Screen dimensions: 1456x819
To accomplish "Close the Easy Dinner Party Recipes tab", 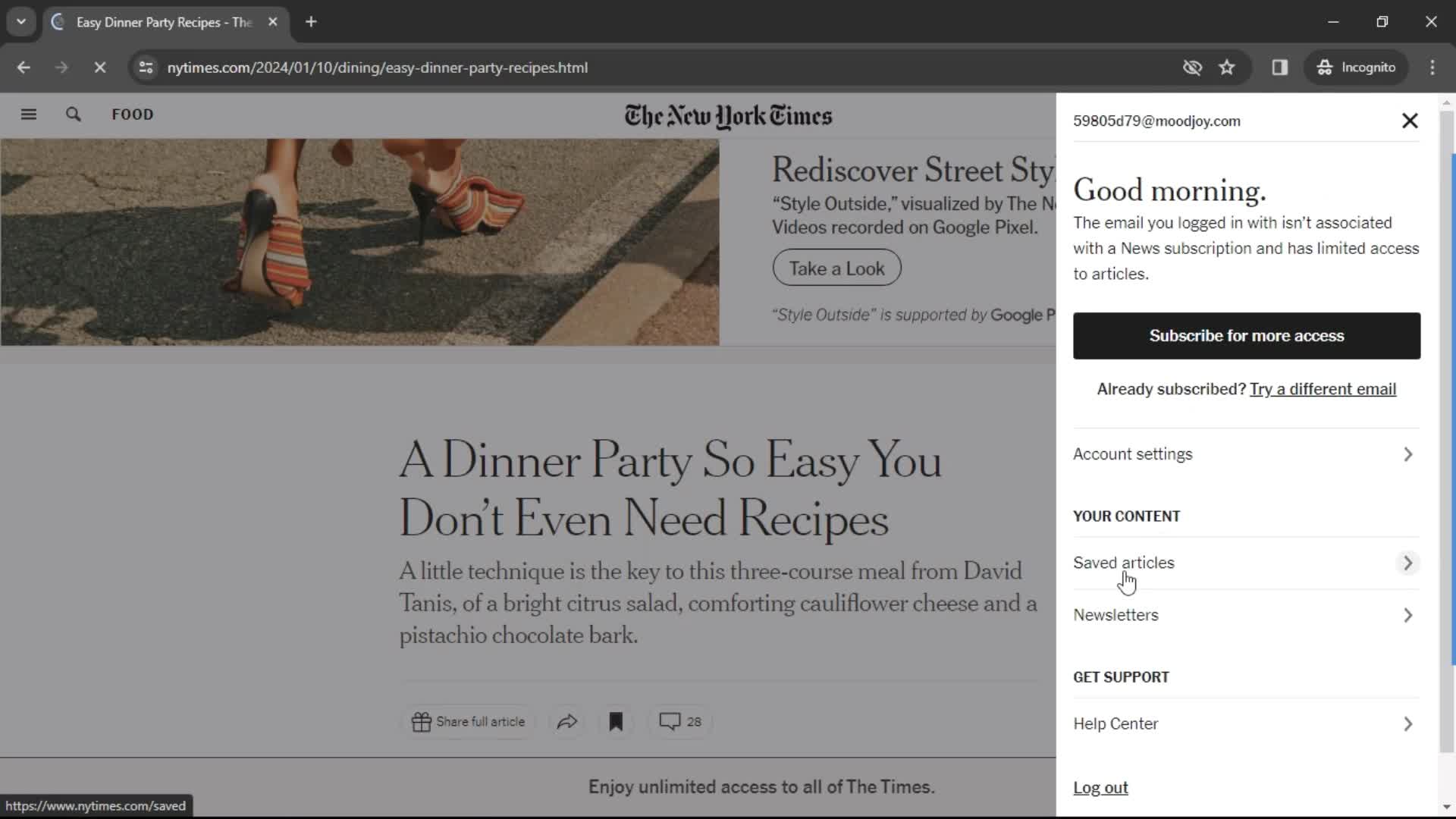I will [x=273, y=22].
